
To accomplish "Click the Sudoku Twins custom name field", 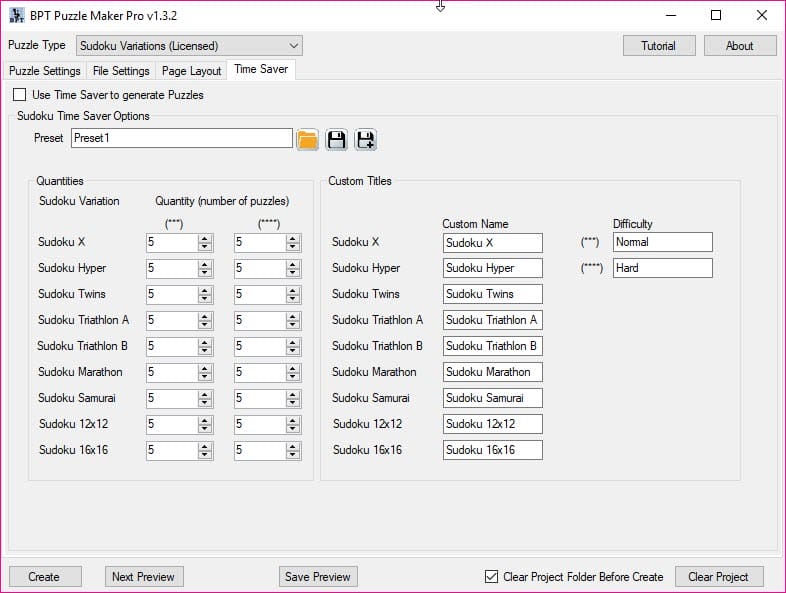I will tap(493, 294).
